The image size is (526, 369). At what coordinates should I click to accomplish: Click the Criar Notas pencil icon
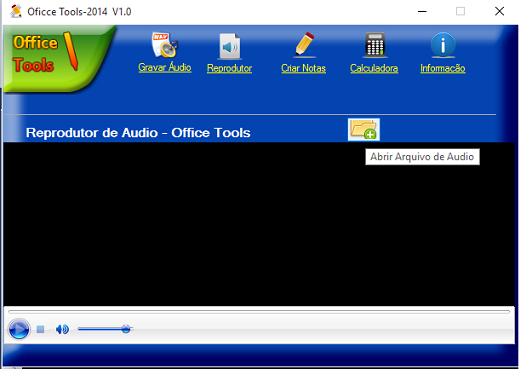(304, 44)
